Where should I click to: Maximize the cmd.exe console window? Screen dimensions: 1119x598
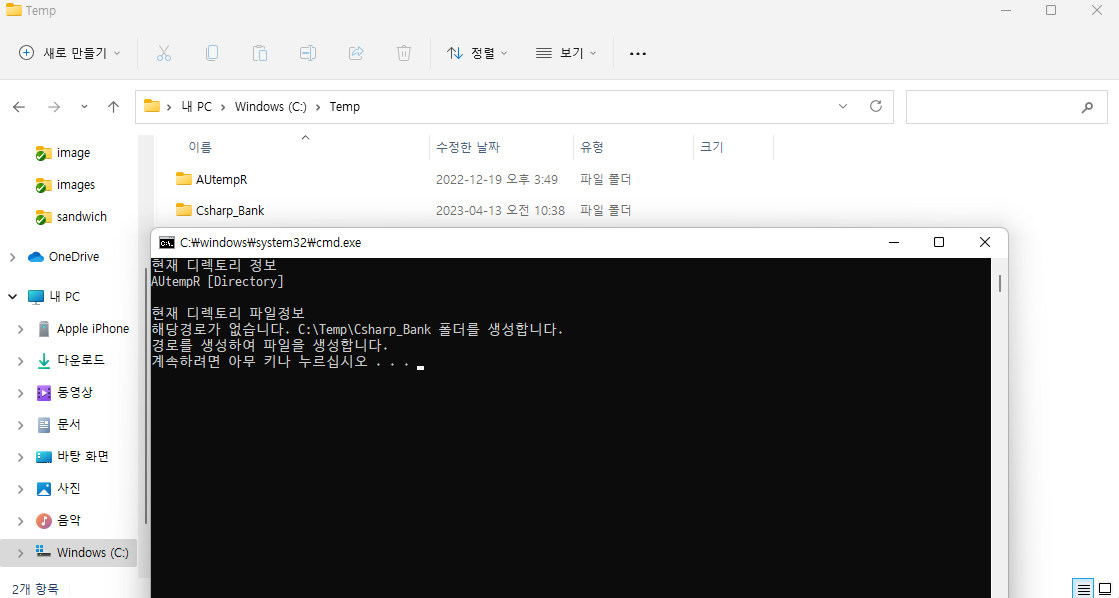coord(939,243)
